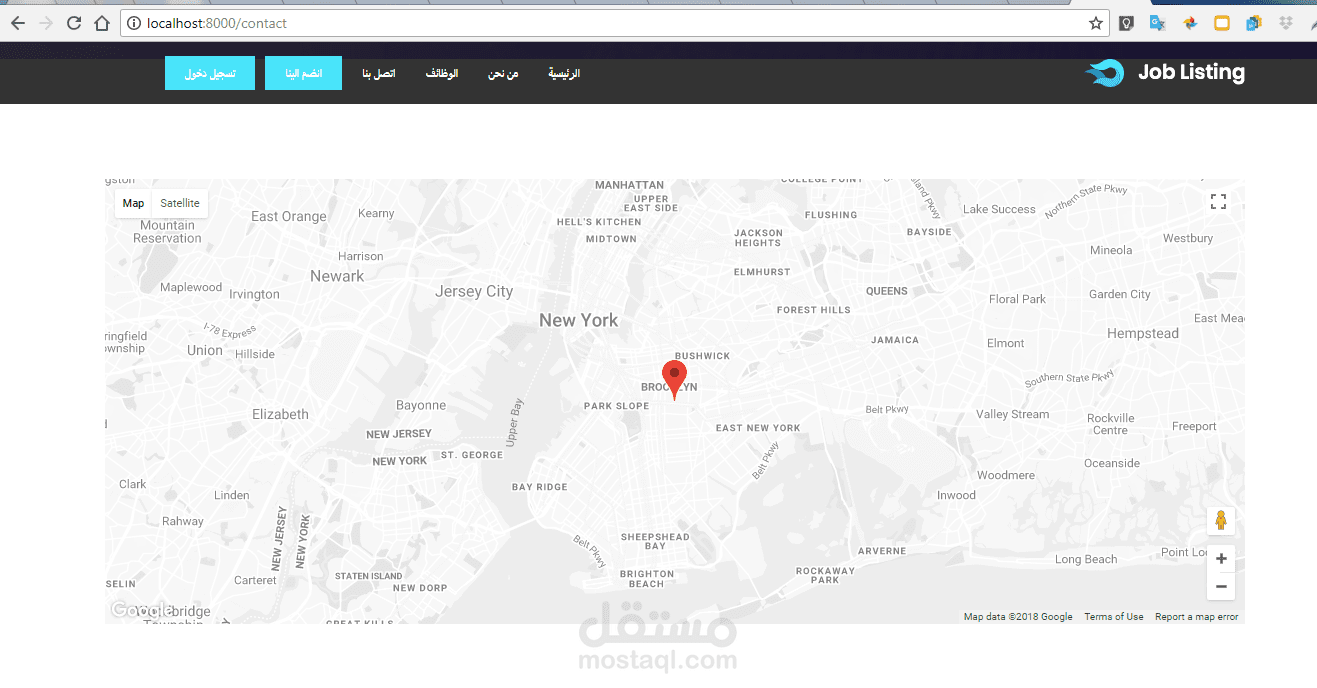The image size is (1317, 688).
Task: Click the PARK SLOPE map label
Action: (616, 406)
